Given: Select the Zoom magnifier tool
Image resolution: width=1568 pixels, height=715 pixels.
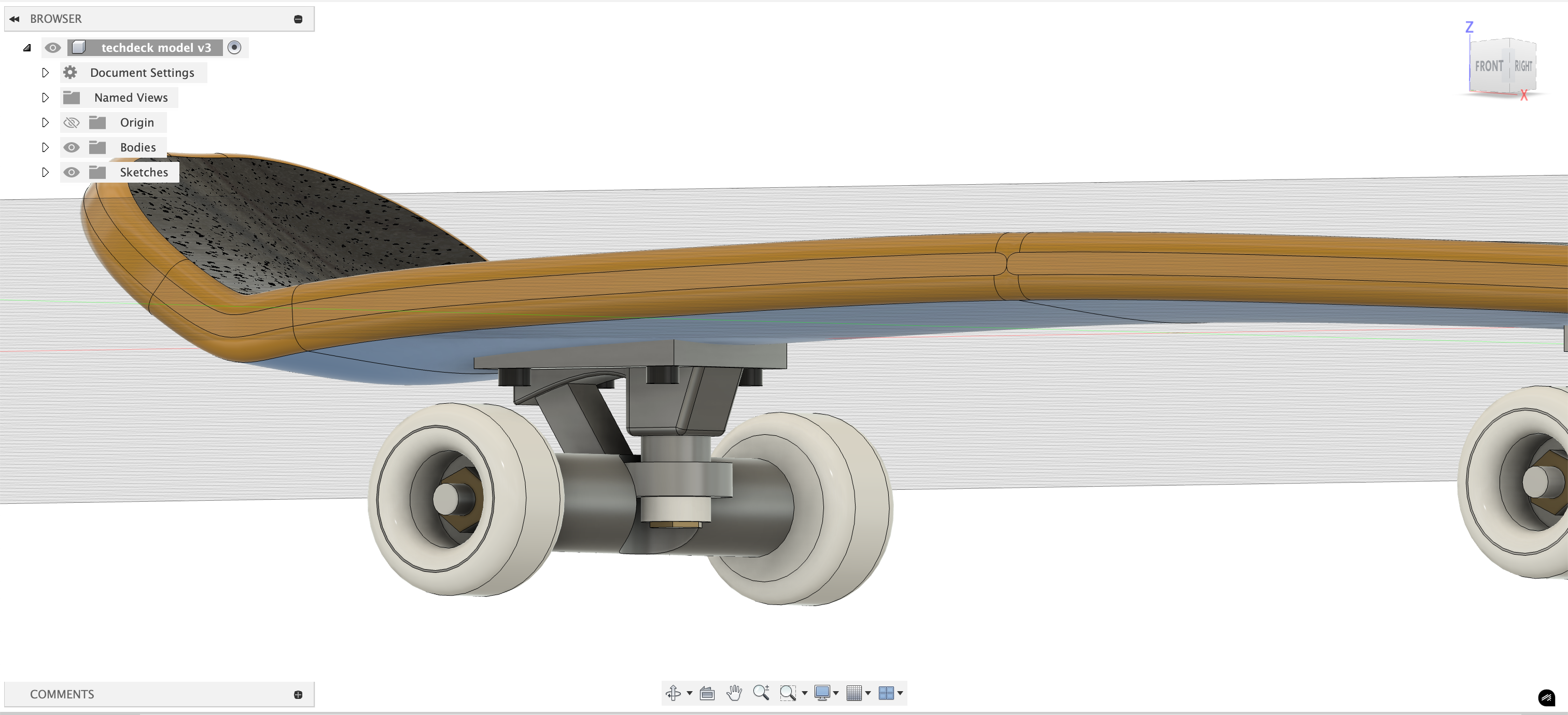Looking at the screenshot, I should [761, 693].
